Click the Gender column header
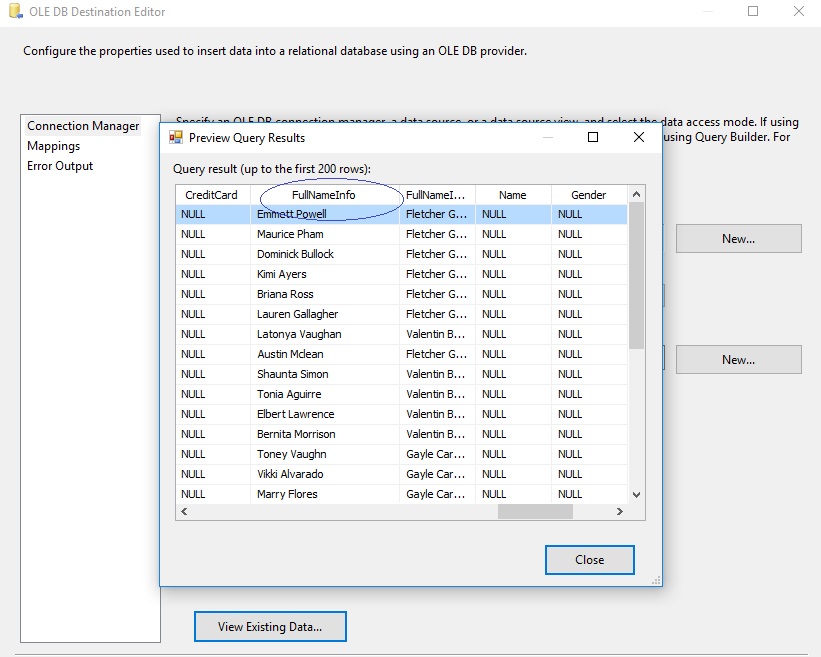Image resolution: width=821 pixels, height=657 pixels. tap(589, 195)
